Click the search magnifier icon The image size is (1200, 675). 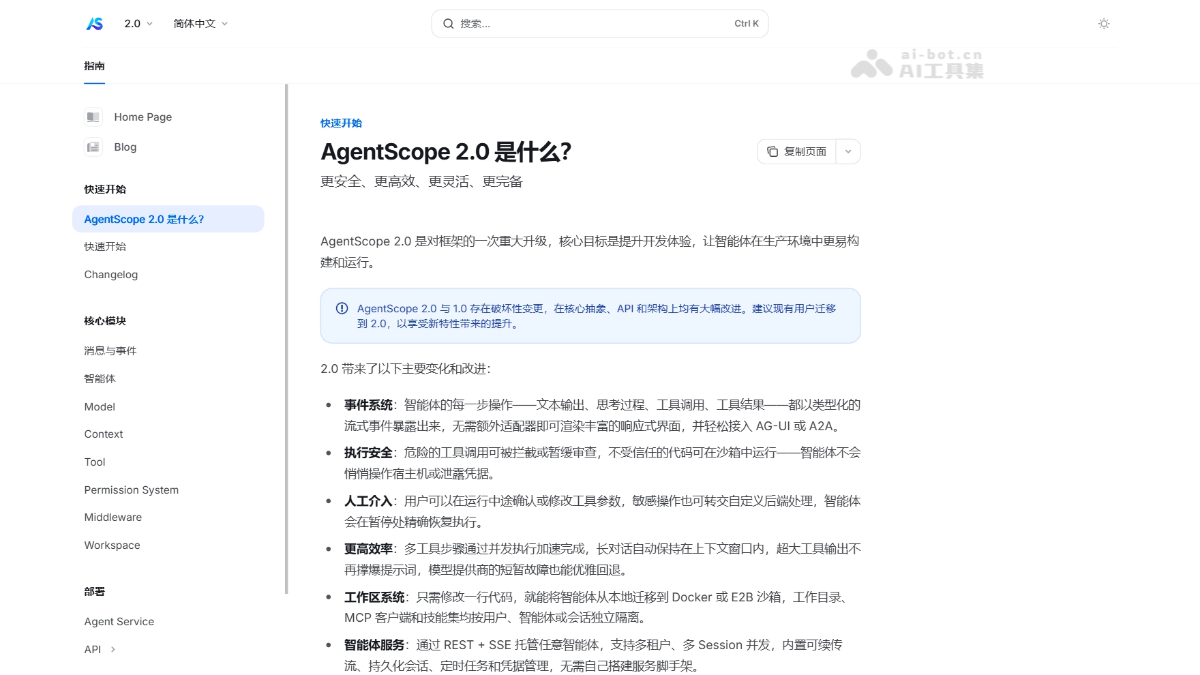(448, 23)
